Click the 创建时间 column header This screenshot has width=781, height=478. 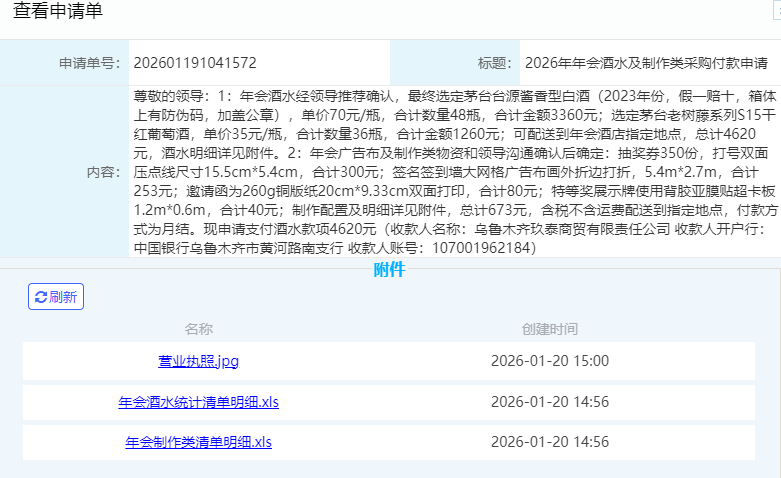549,328
